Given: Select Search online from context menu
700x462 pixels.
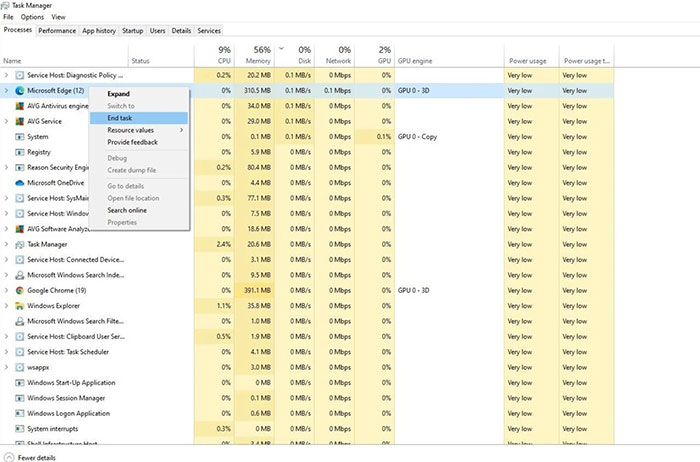Looking at the screenshot, I should click(127, 210).
